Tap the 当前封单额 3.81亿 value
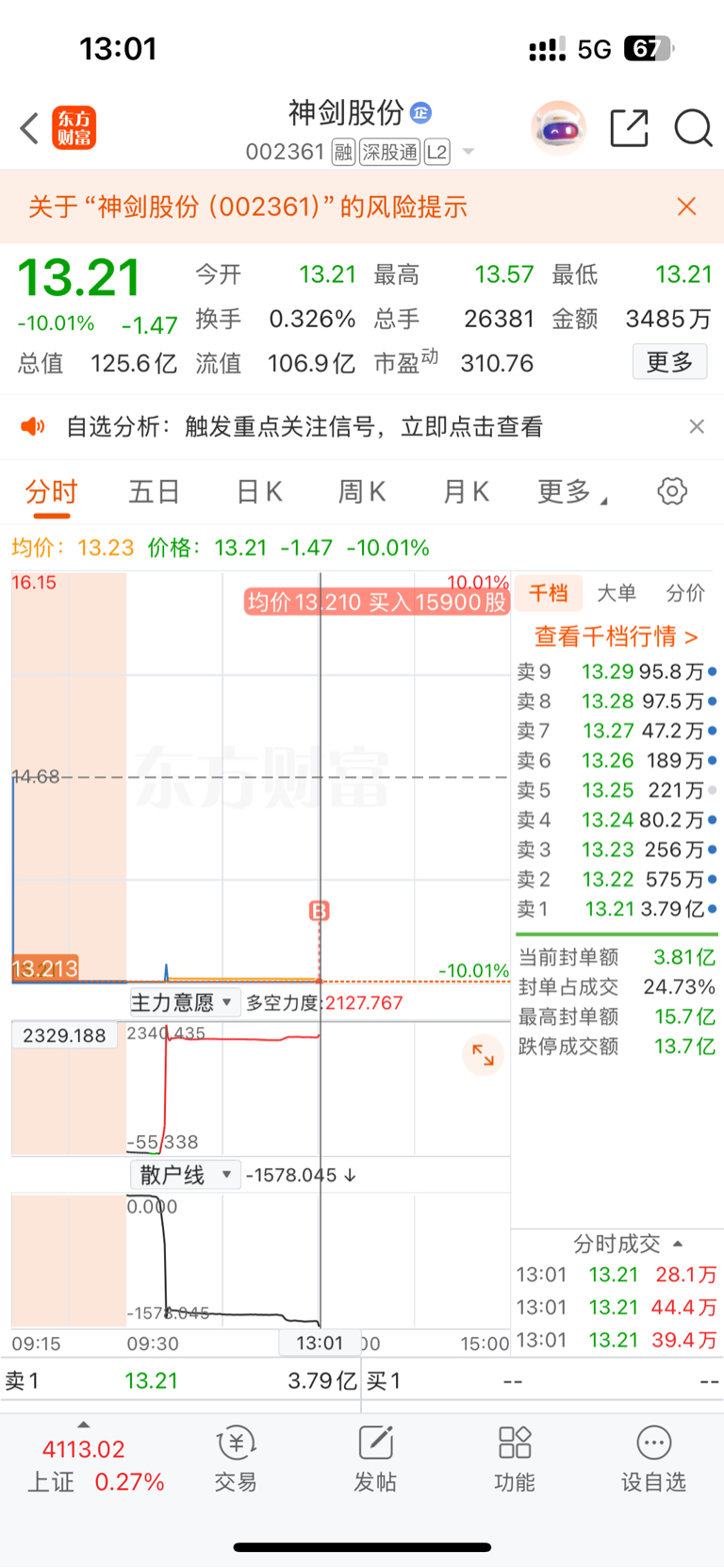Viewport: 724px width, 1568px height. tap(684, 957)
